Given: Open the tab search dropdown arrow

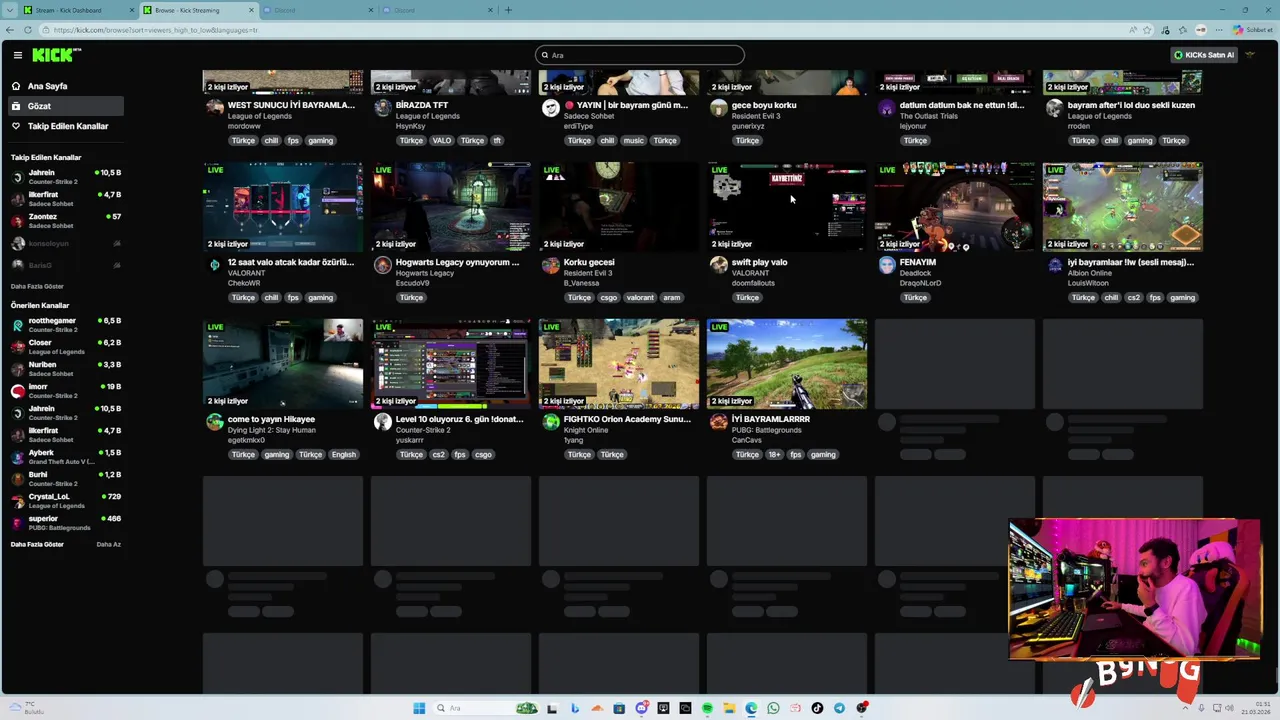Looking at the screenshot, I should pyautogui.click(x=9, y=10).
